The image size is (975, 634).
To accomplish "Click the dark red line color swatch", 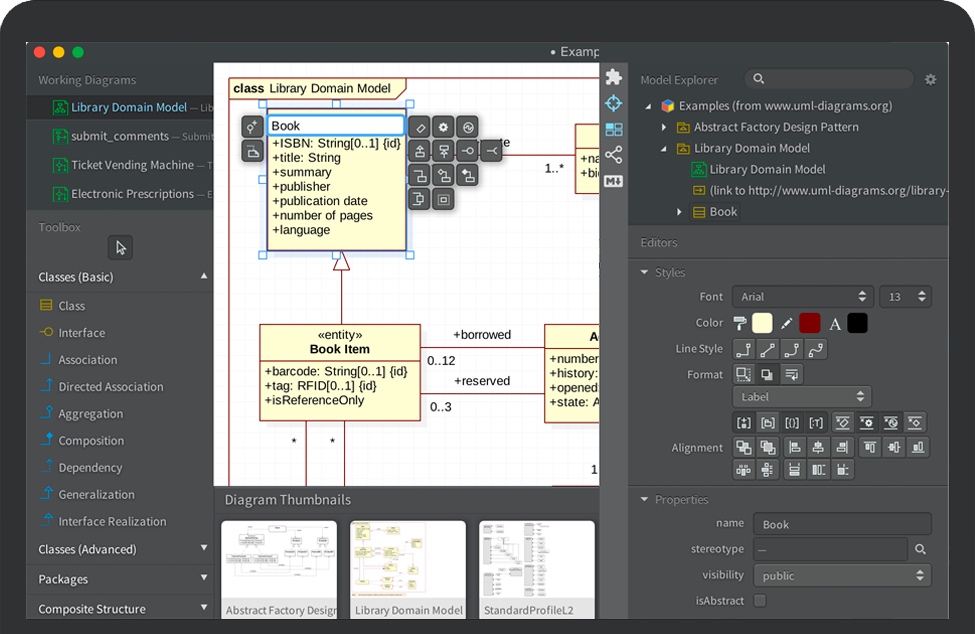I will click(x=810, y=323).
